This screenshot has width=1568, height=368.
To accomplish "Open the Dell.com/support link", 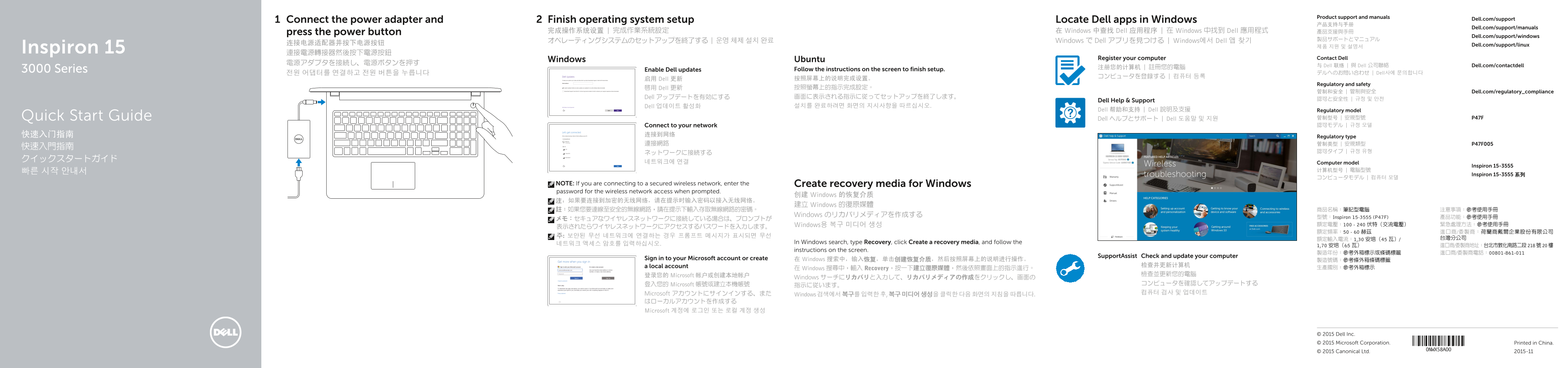I will click(1493, 19).
